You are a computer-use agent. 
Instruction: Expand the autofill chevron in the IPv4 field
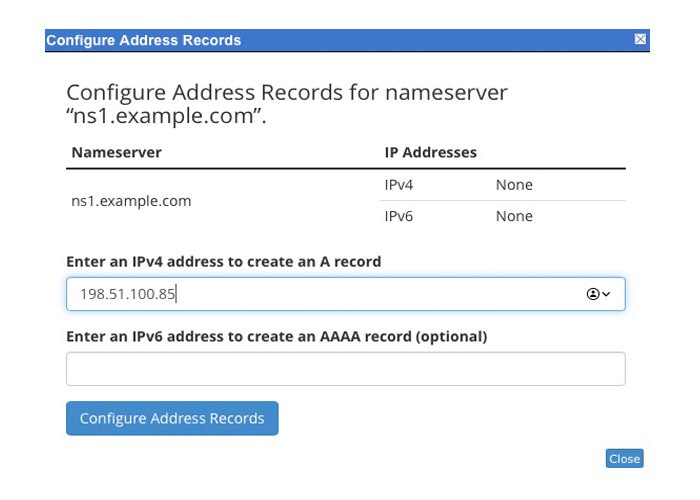pos(606,294)
